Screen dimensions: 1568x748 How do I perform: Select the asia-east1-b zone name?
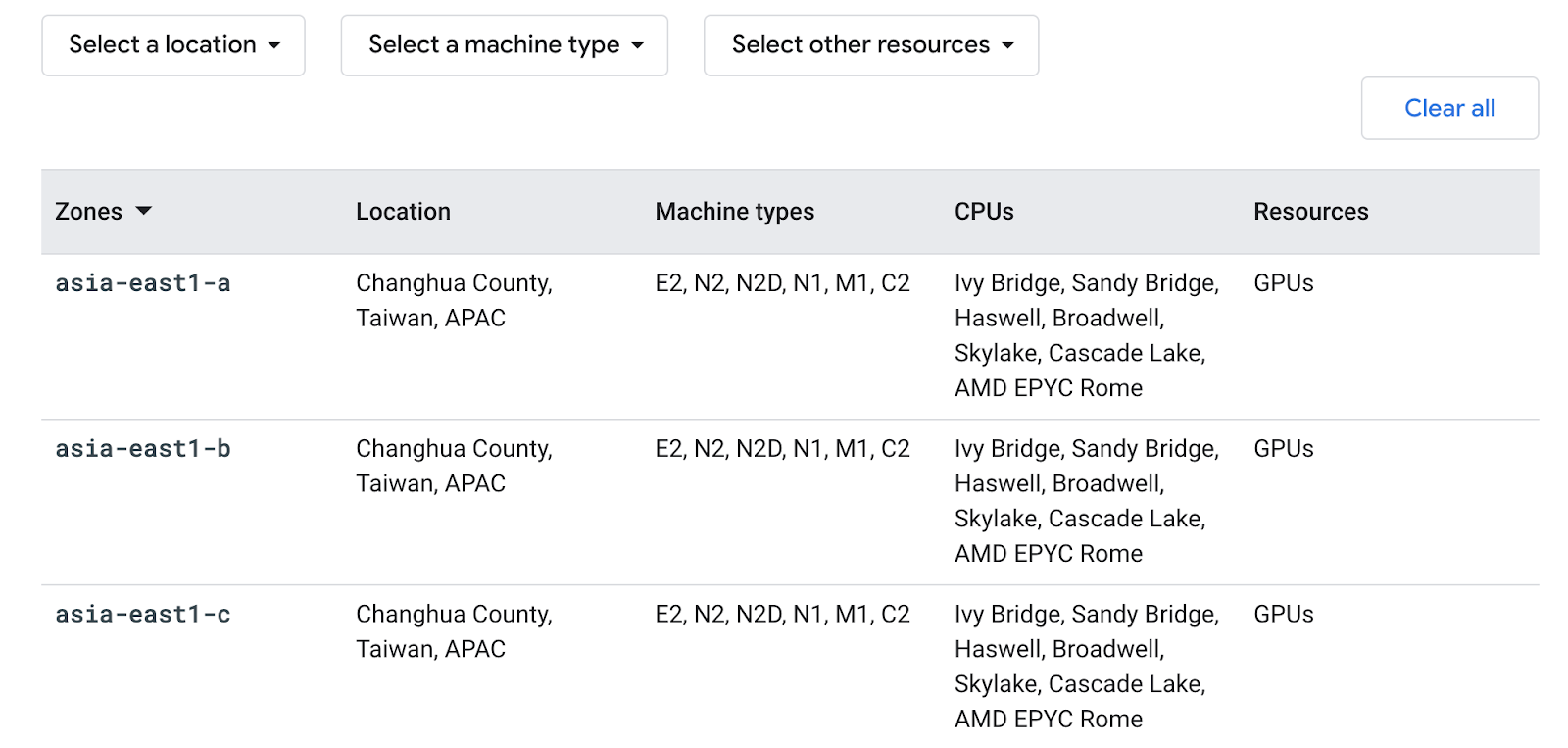143,449
